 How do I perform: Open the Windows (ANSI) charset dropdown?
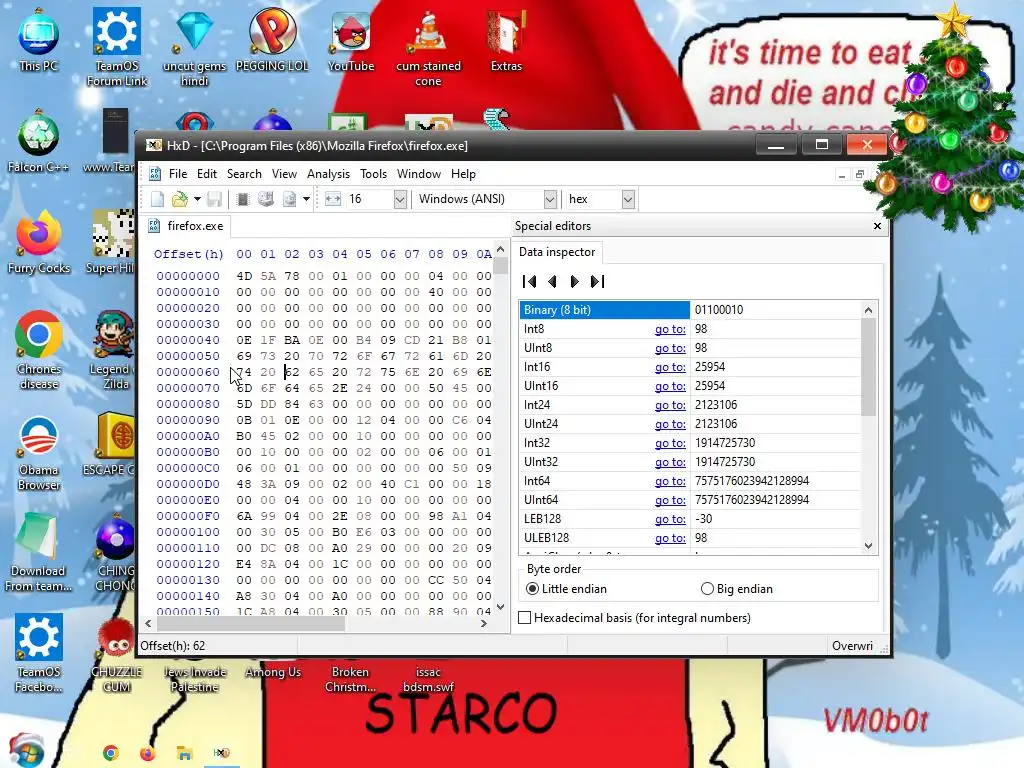(x=550, y=199)
